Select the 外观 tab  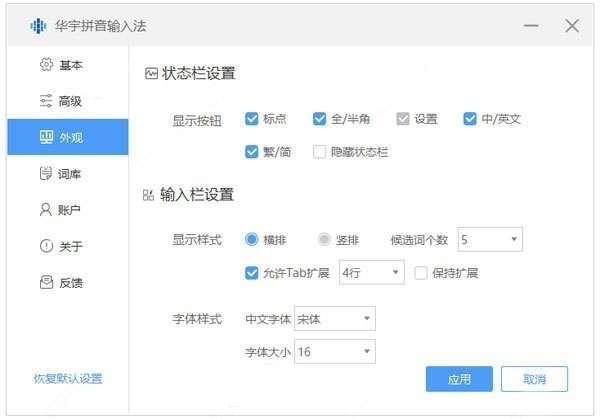tap(68, 137)
